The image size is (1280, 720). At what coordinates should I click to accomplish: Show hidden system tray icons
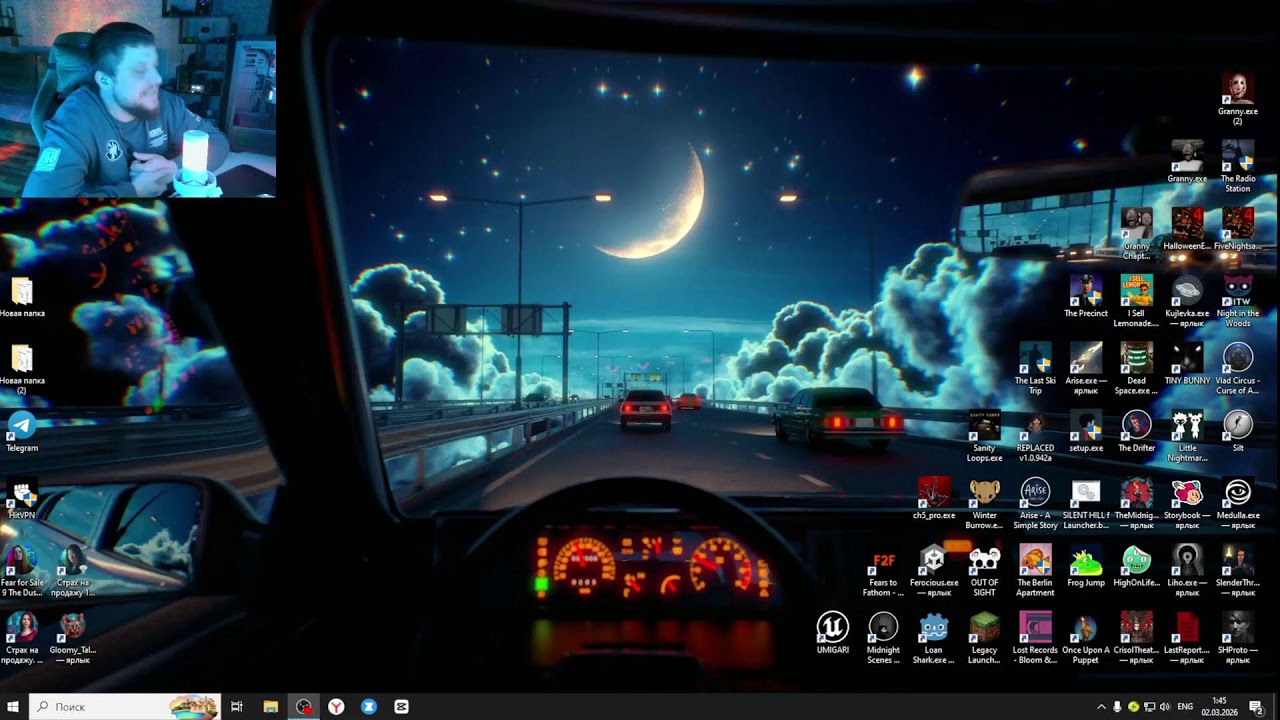(1101, 707)
